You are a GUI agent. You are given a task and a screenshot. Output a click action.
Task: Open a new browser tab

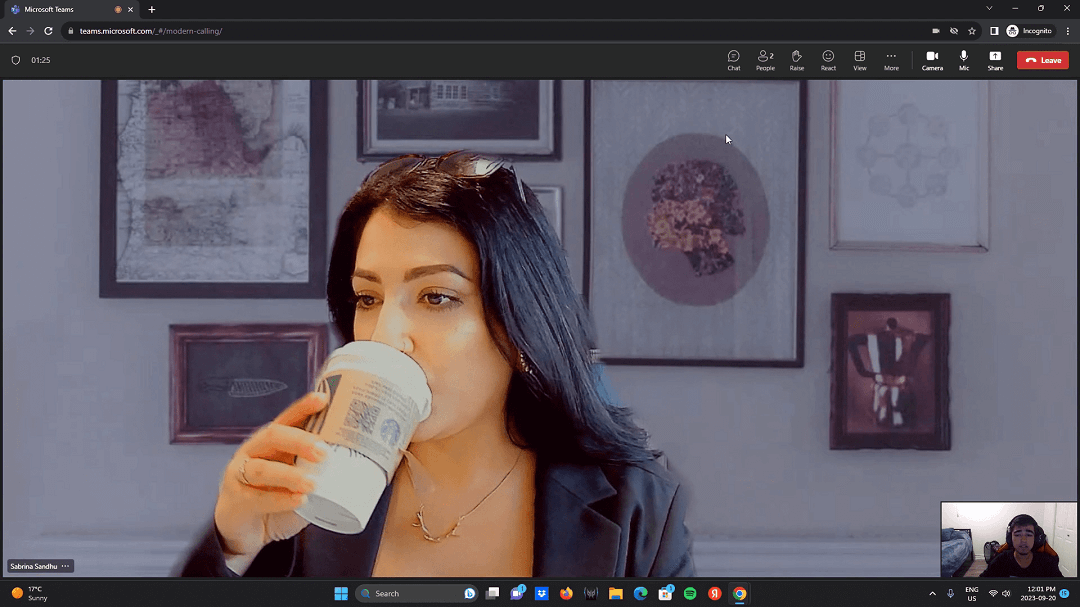pyautogui.click(x=152, y=9)
